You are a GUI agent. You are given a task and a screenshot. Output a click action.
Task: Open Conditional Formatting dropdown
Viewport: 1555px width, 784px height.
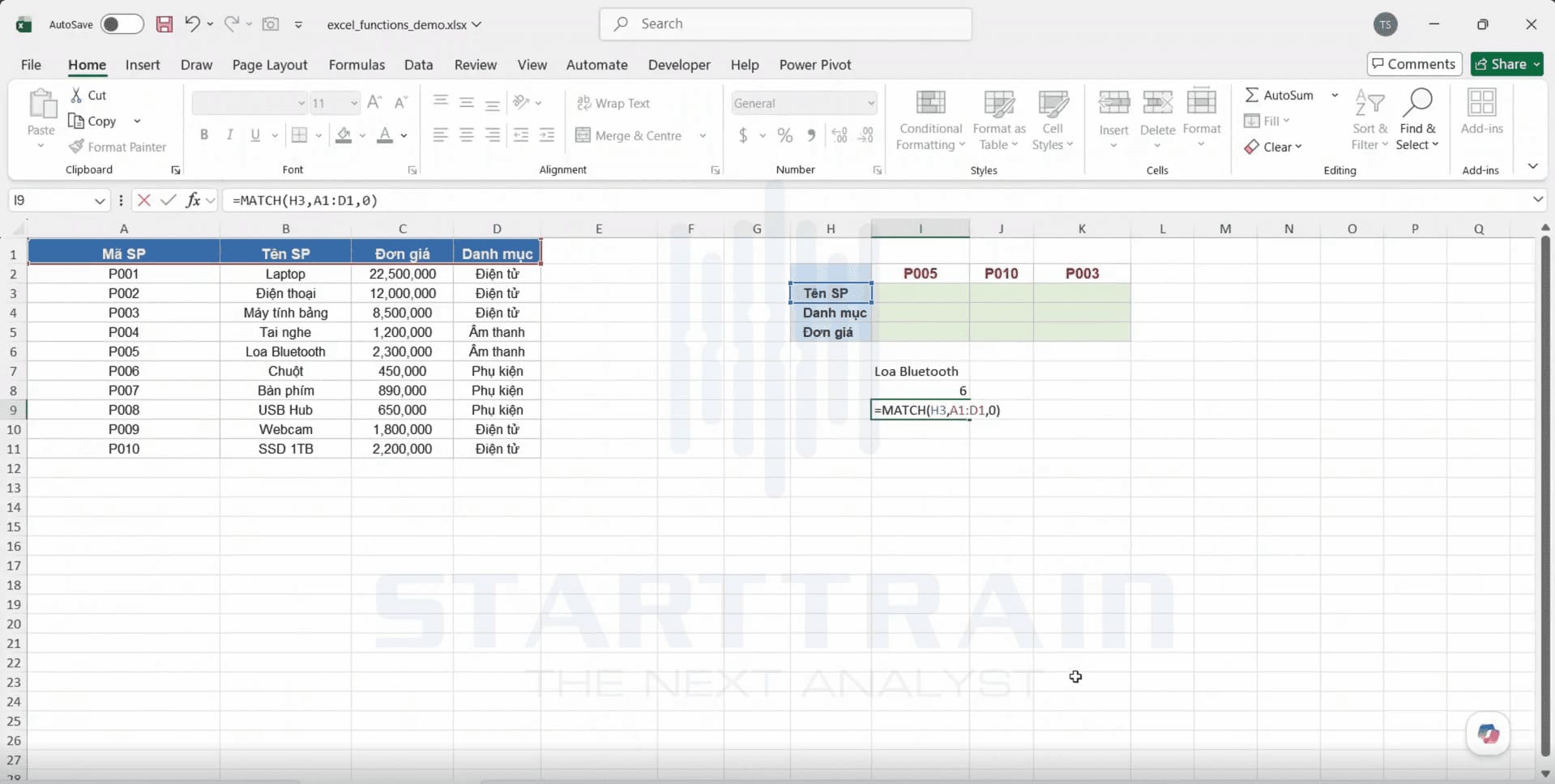(930, 121)
